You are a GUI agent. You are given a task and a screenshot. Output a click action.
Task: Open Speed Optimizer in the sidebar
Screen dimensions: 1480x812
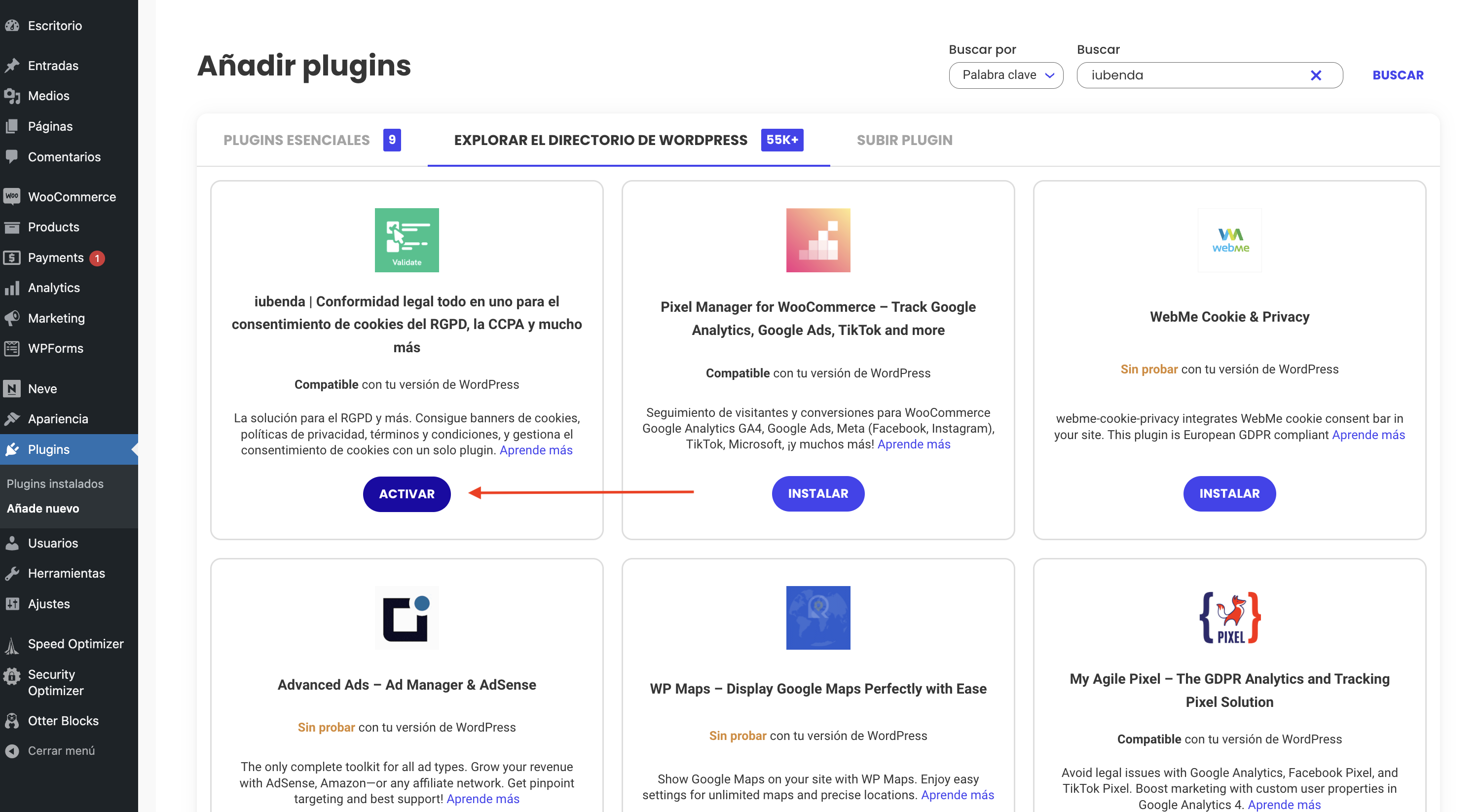(x=75, y=644)
